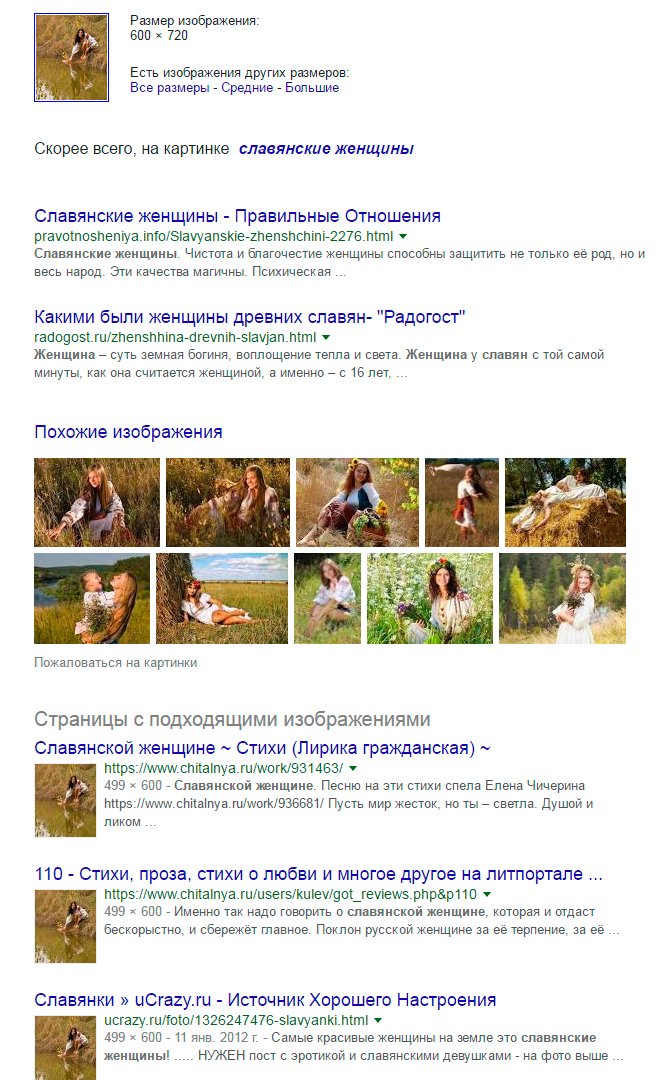Open 'Славянские женщины - Правильные Отношения' result

click(x=238, y=216)
